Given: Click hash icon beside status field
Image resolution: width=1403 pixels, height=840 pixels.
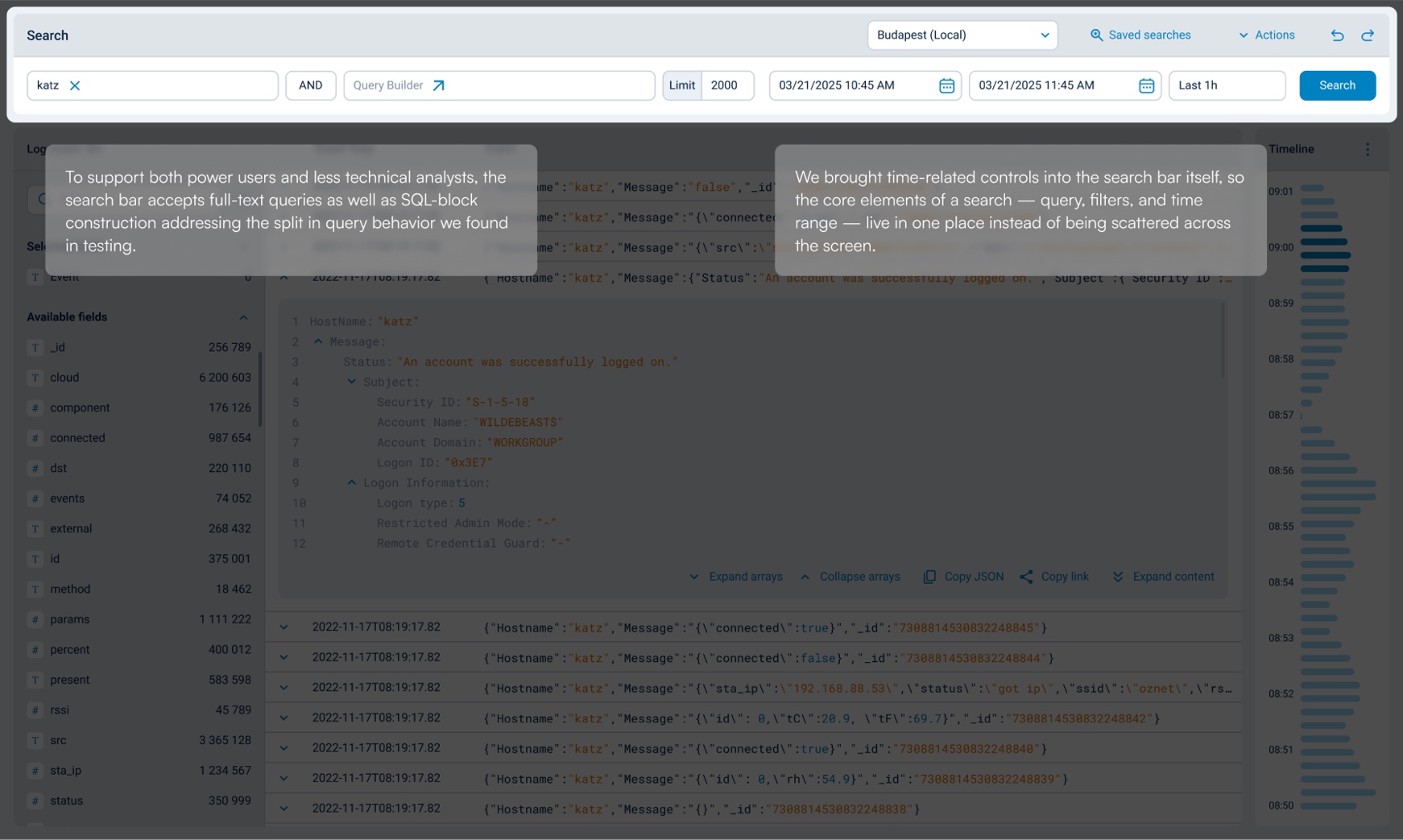Looking at the screenshot, I should pos(35,801).
